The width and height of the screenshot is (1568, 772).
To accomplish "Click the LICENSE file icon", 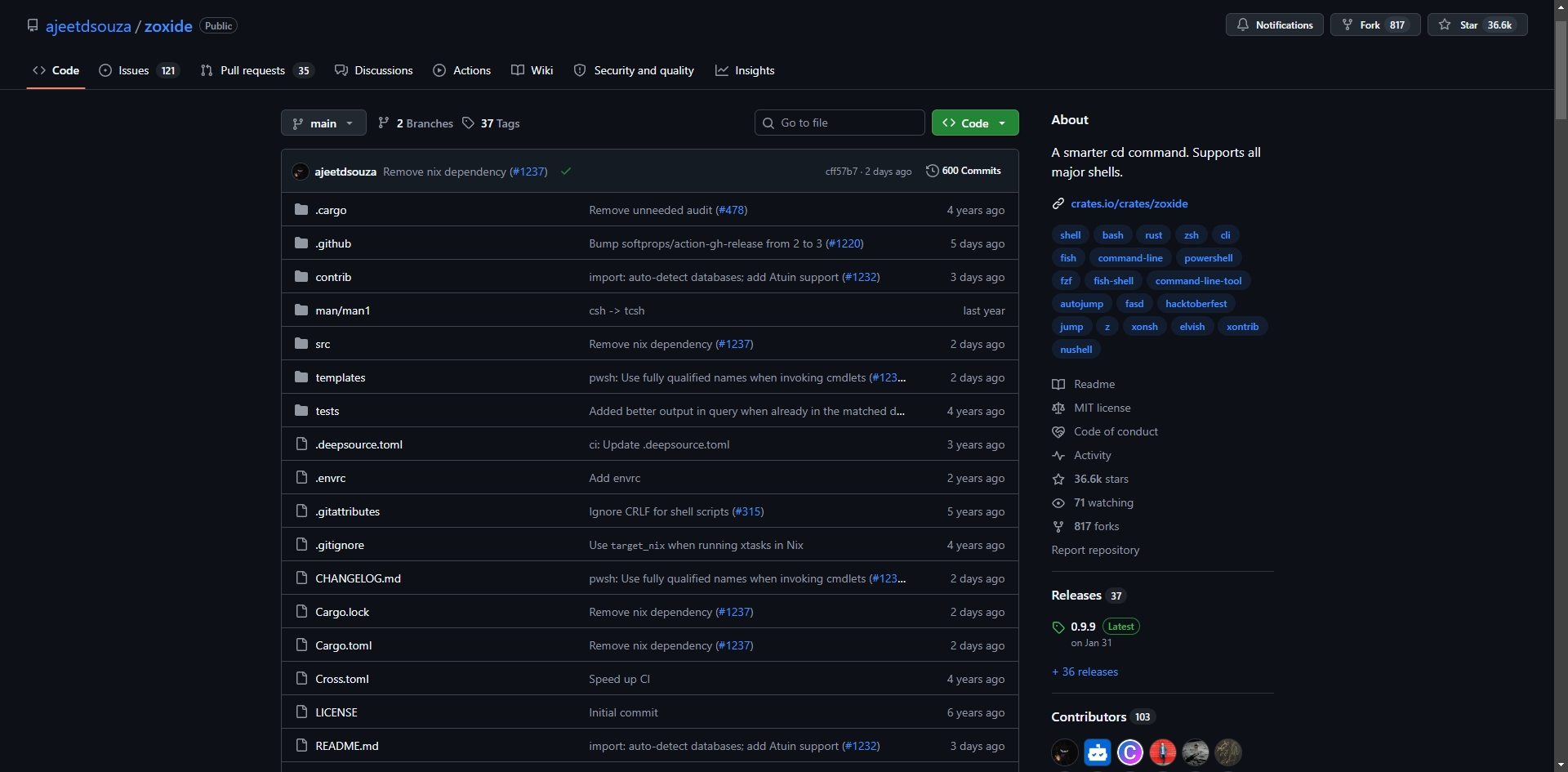I will point(301,712).
